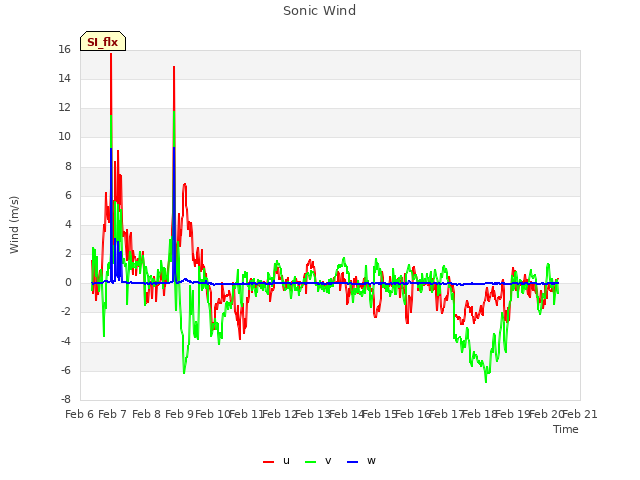Click the Feb 6 x-axis tick label
This screenshot has height=480, width=640.
tap(80, 414)
